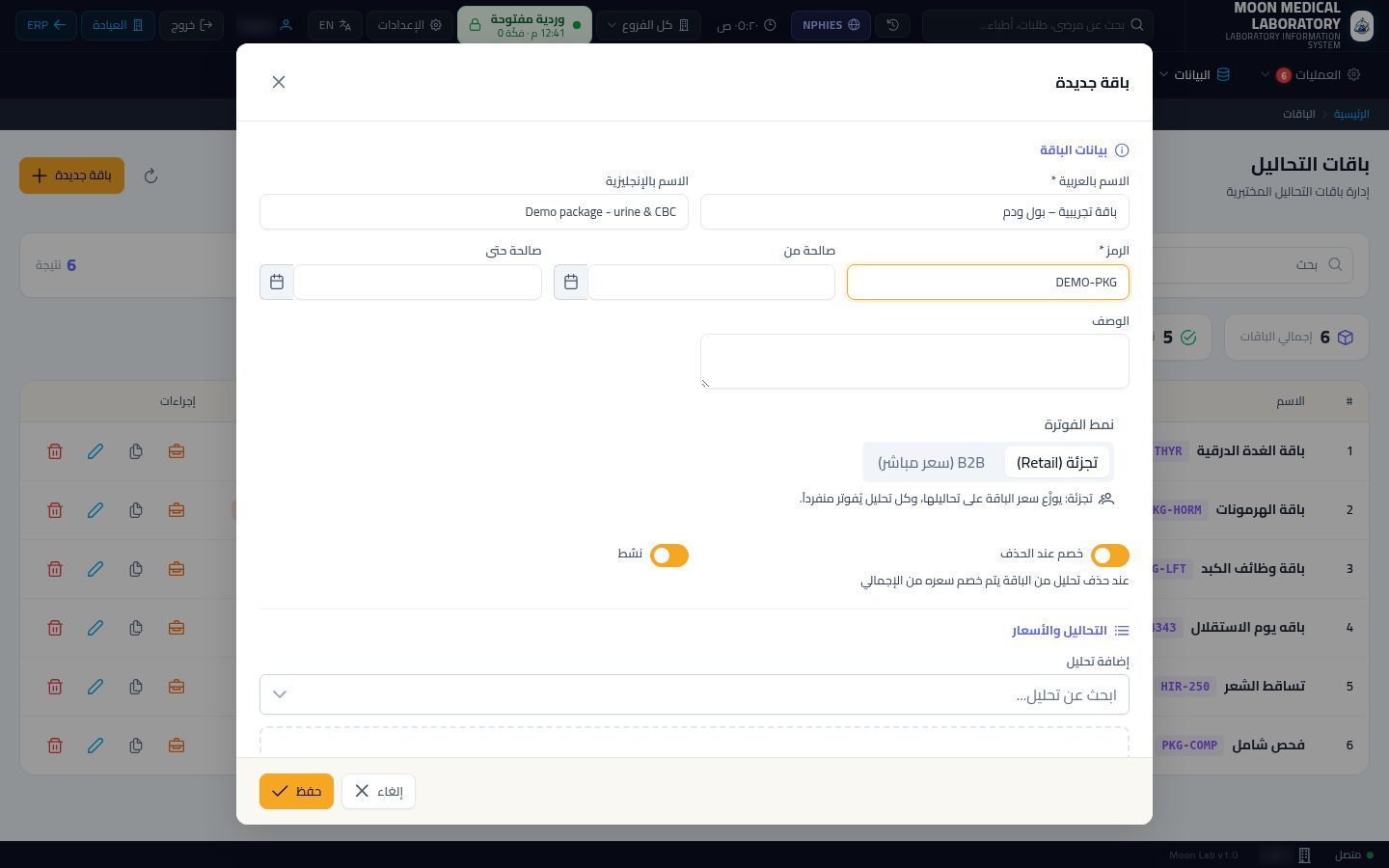1389x868 pixels.
Task: Select B2B (سعر مباشر) billing mode
Action: click(x=931, y=463)
